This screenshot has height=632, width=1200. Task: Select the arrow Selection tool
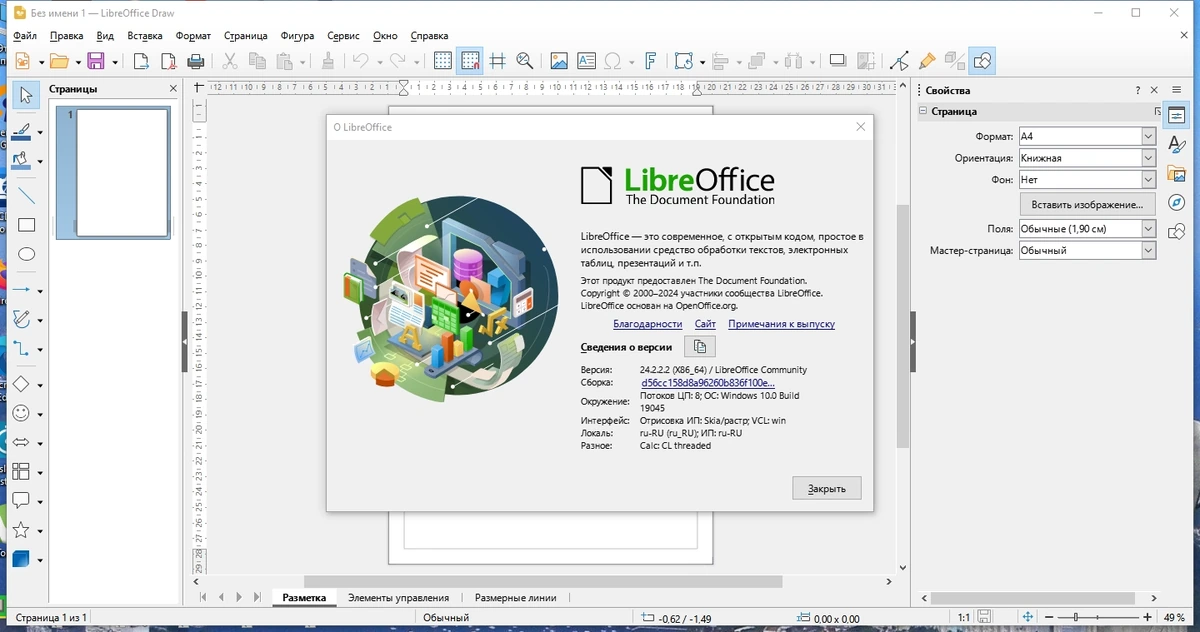coord(26,95)
